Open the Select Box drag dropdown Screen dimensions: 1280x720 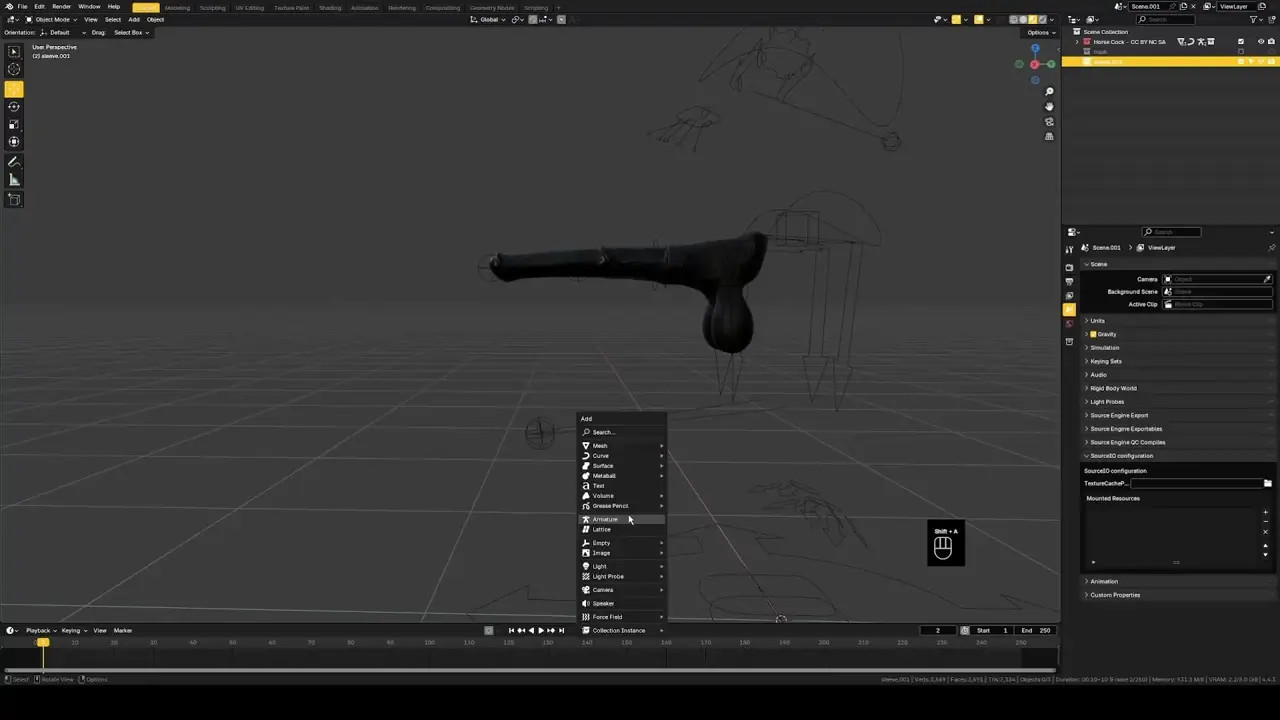131,32
